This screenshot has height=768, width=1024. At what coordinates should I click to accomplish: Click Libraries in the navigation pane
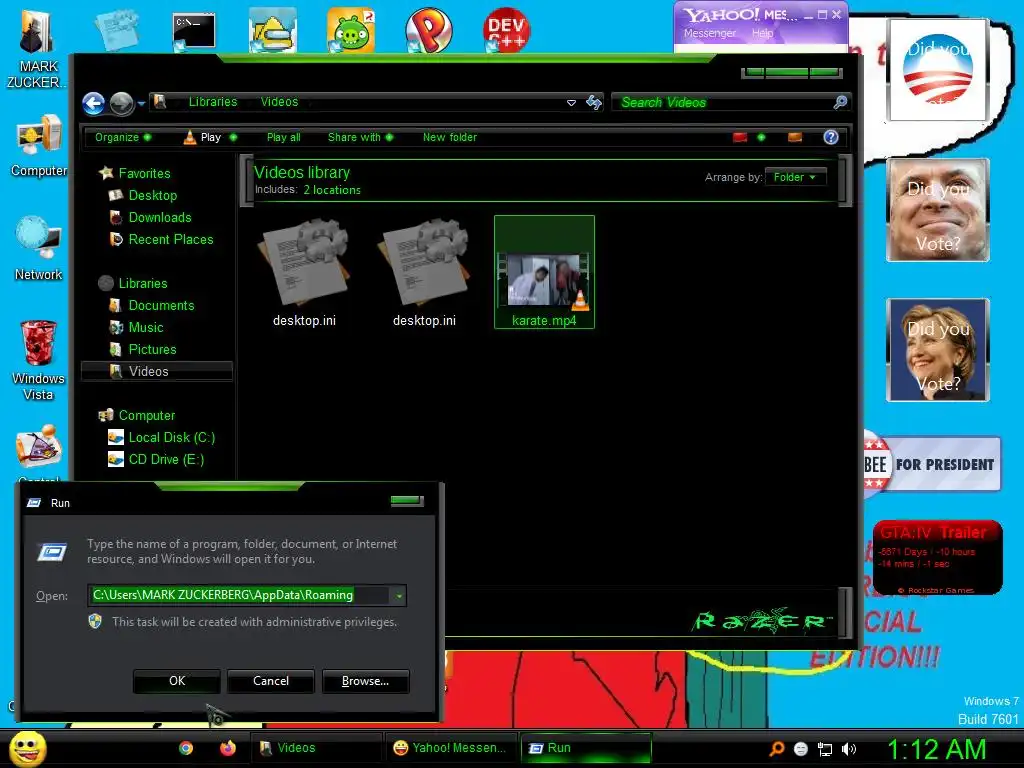tap(142, 283)
